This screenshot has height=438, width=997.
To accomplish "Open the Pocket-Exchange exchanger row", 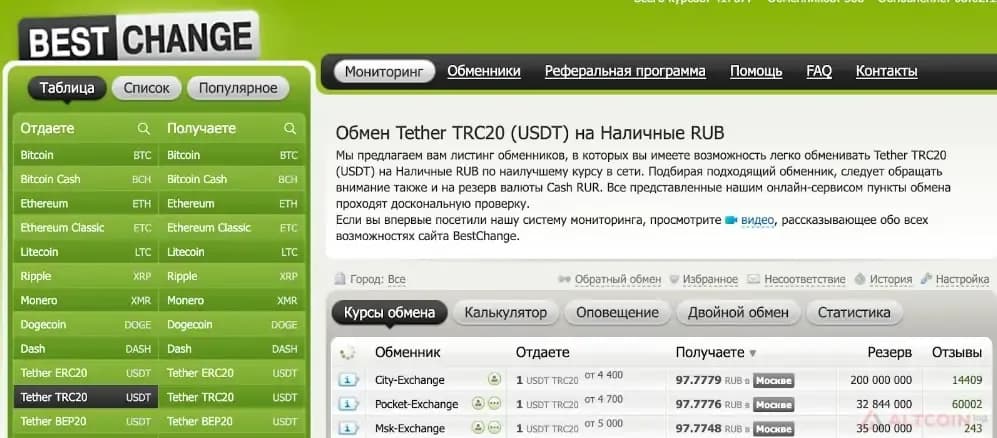I will (x=416, y=404).
